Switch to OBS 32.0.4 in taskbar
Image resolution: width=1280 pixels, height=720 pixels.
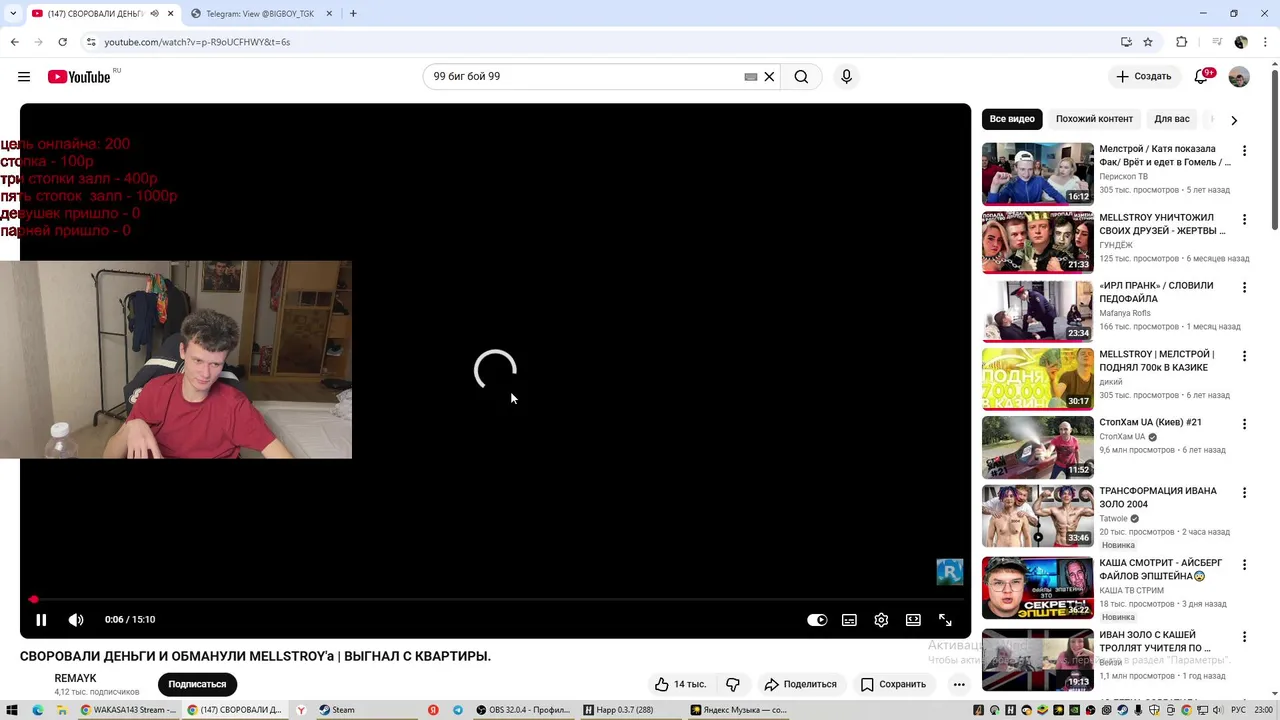pos(524,710)
